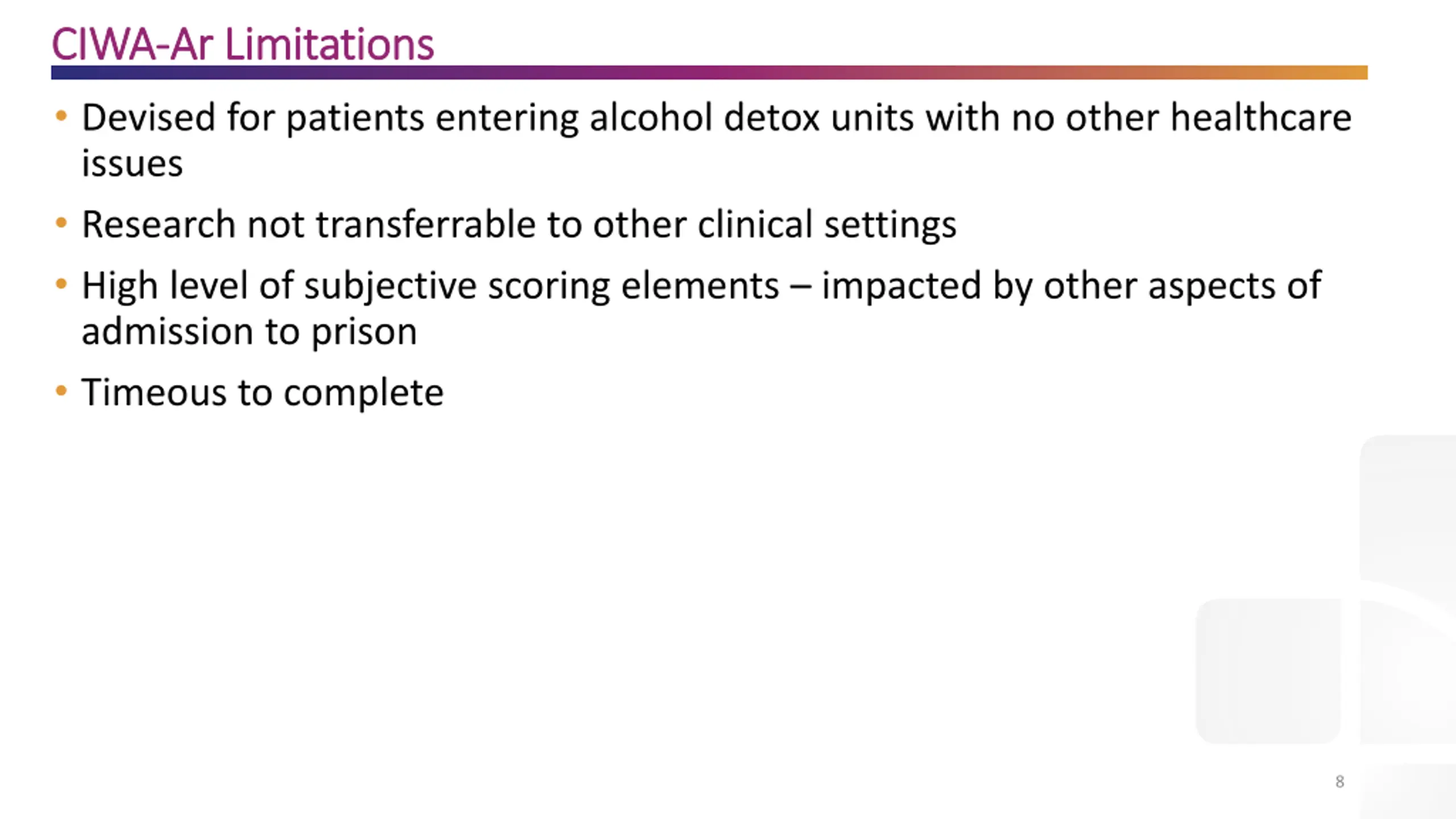
Task: Click the word "transferrable" in second bullet
Action: (x=425, y=224)
